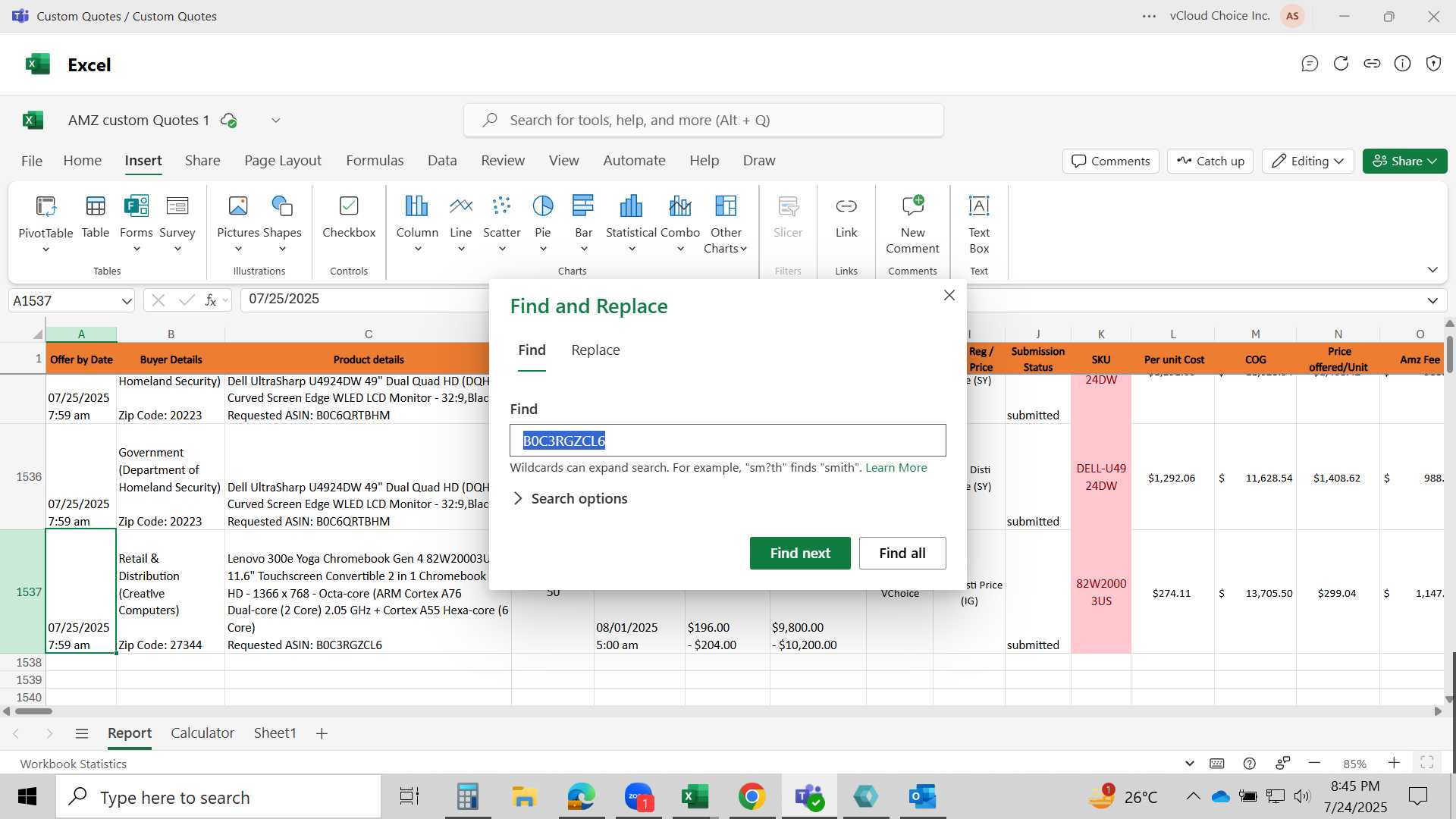Open all sheets list menu icon

pos(82,733)
